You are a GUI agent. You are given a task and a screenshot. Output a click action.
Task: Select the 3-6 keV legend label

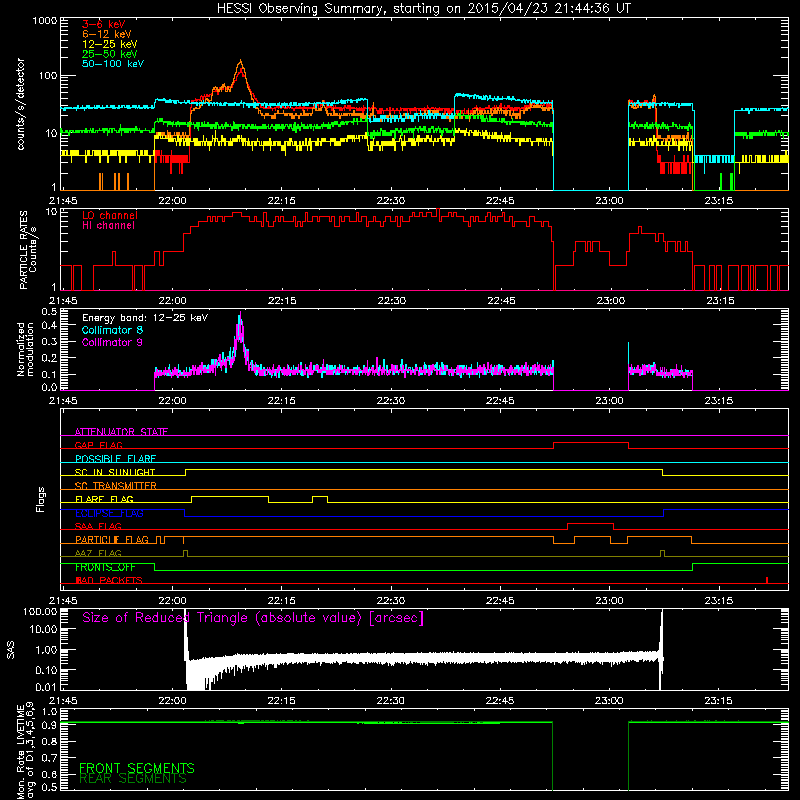(x=104, y=24)
